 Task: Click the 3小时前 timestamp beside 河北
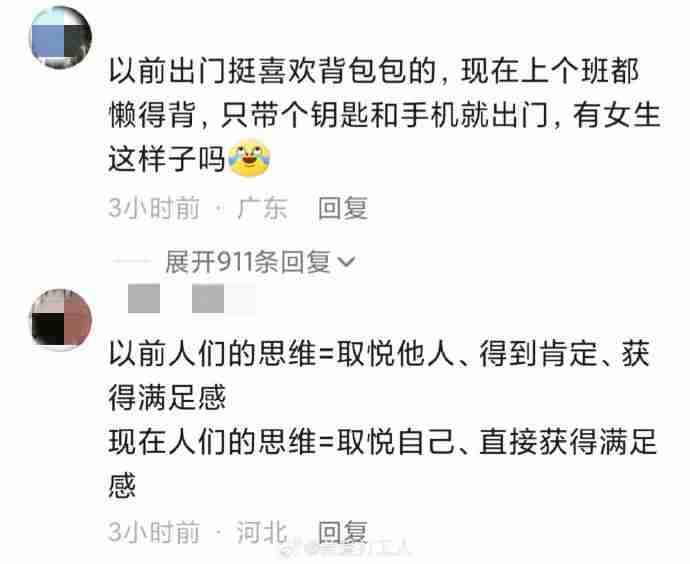pyautogui.click(x=154, y=532)
